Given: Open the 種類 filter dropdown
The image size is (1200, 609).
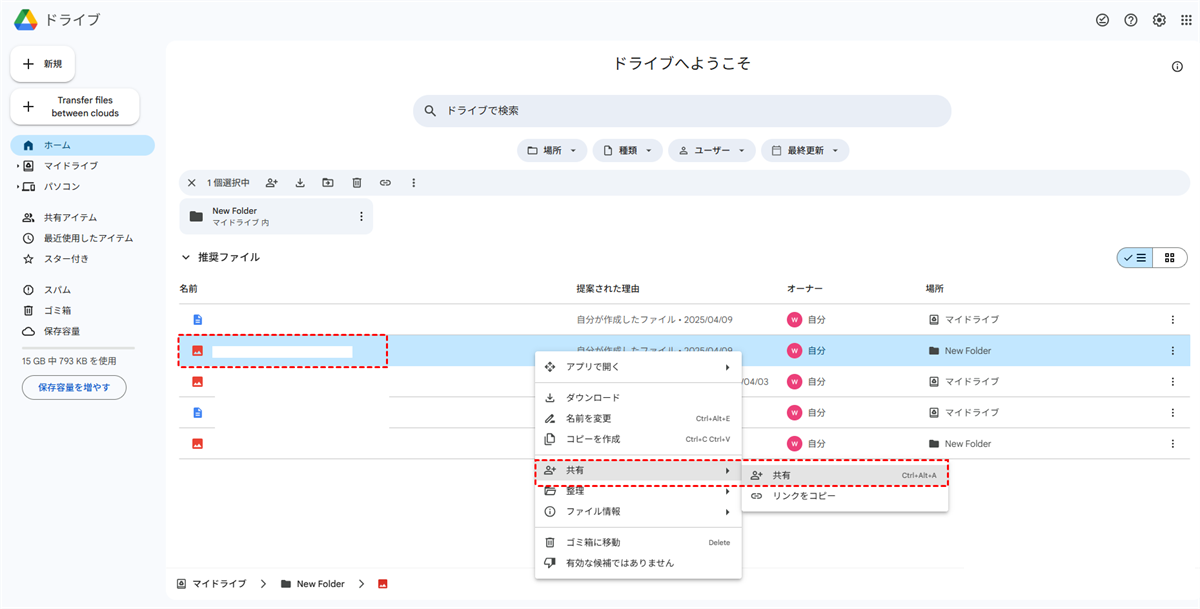Looking at the screenshot, I should [x=627, y=151].
